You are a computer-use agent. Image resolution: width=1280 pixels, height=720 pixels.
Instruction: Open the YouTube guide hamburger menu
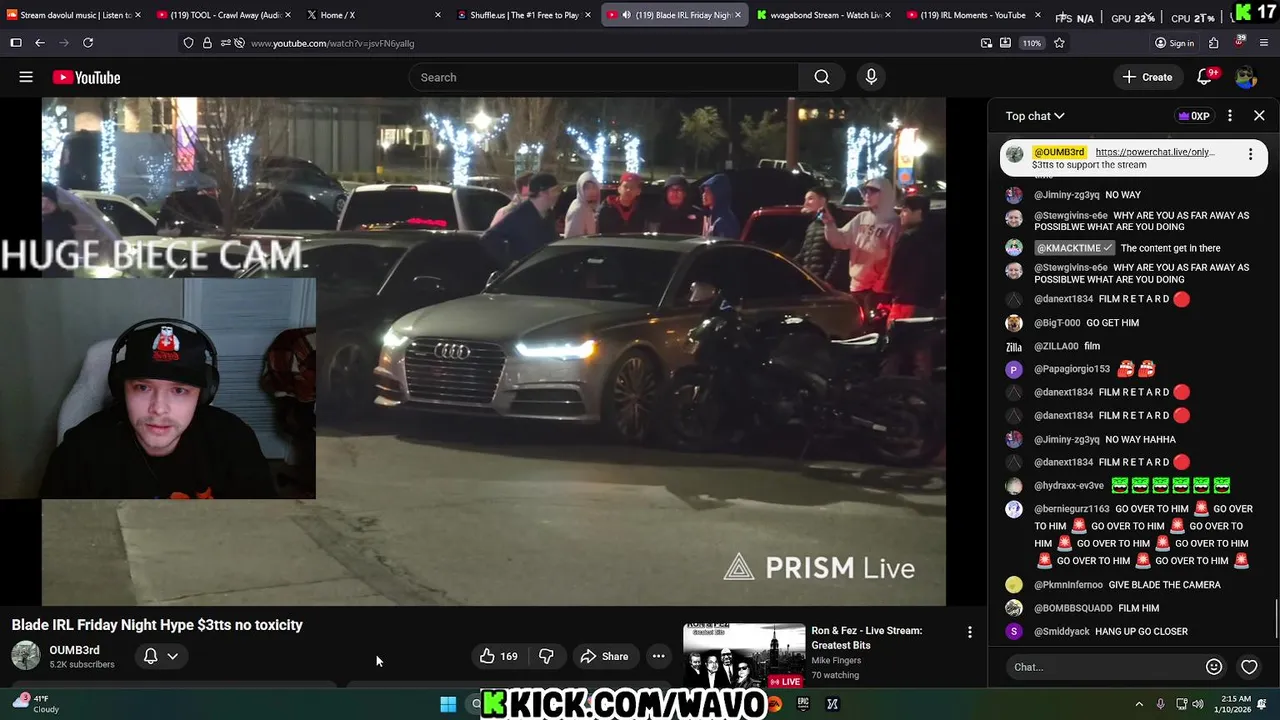[x=26, y=77]
